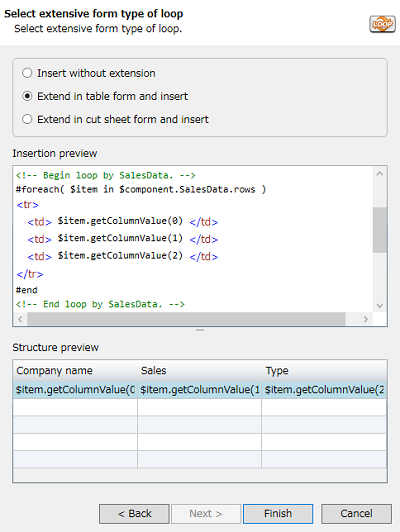
Task: Select Extend in cut sheet form and insert
Action: [115, 119]
